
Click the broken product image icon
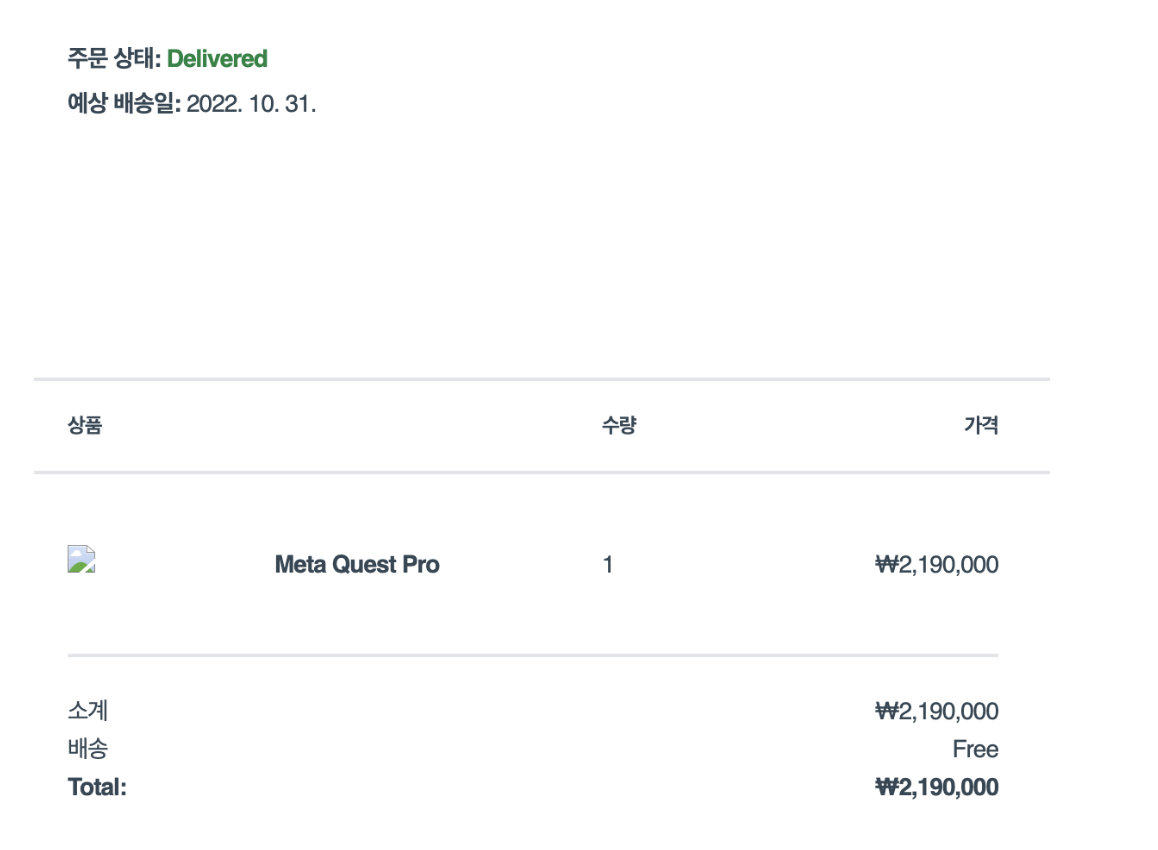coord(81,559)
